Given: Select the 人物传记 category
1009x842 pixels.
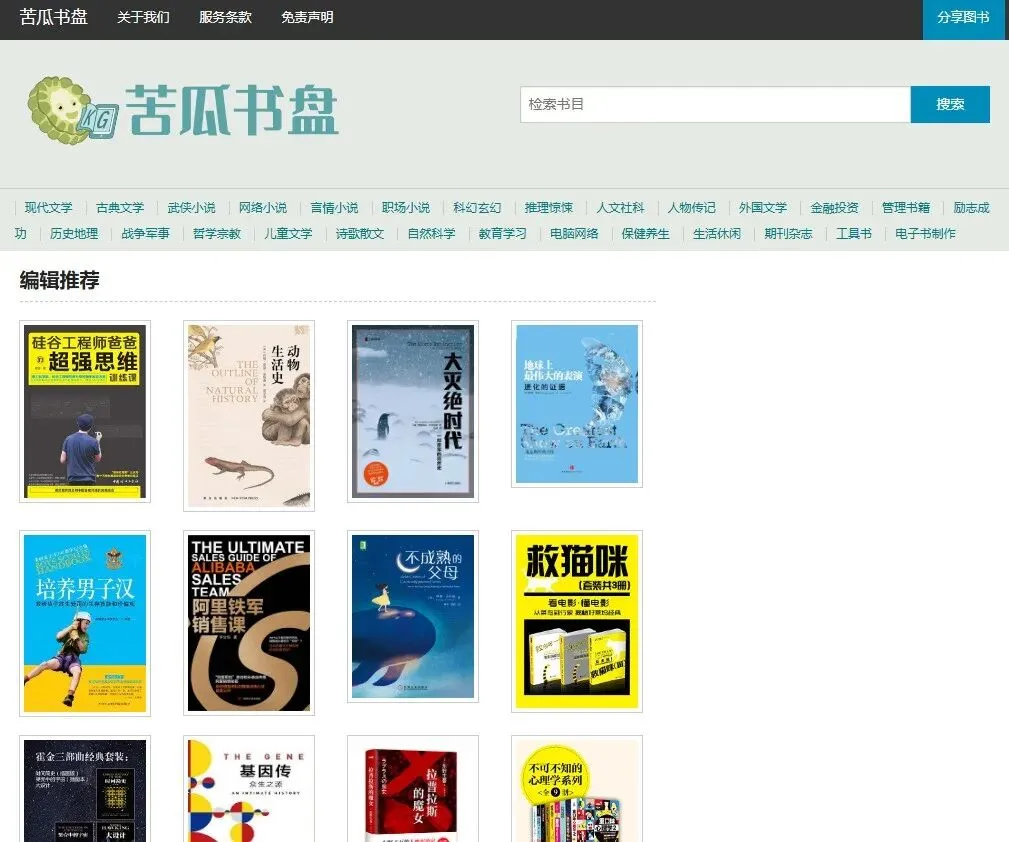Looking at the screenshot, I should click(691, 207).
